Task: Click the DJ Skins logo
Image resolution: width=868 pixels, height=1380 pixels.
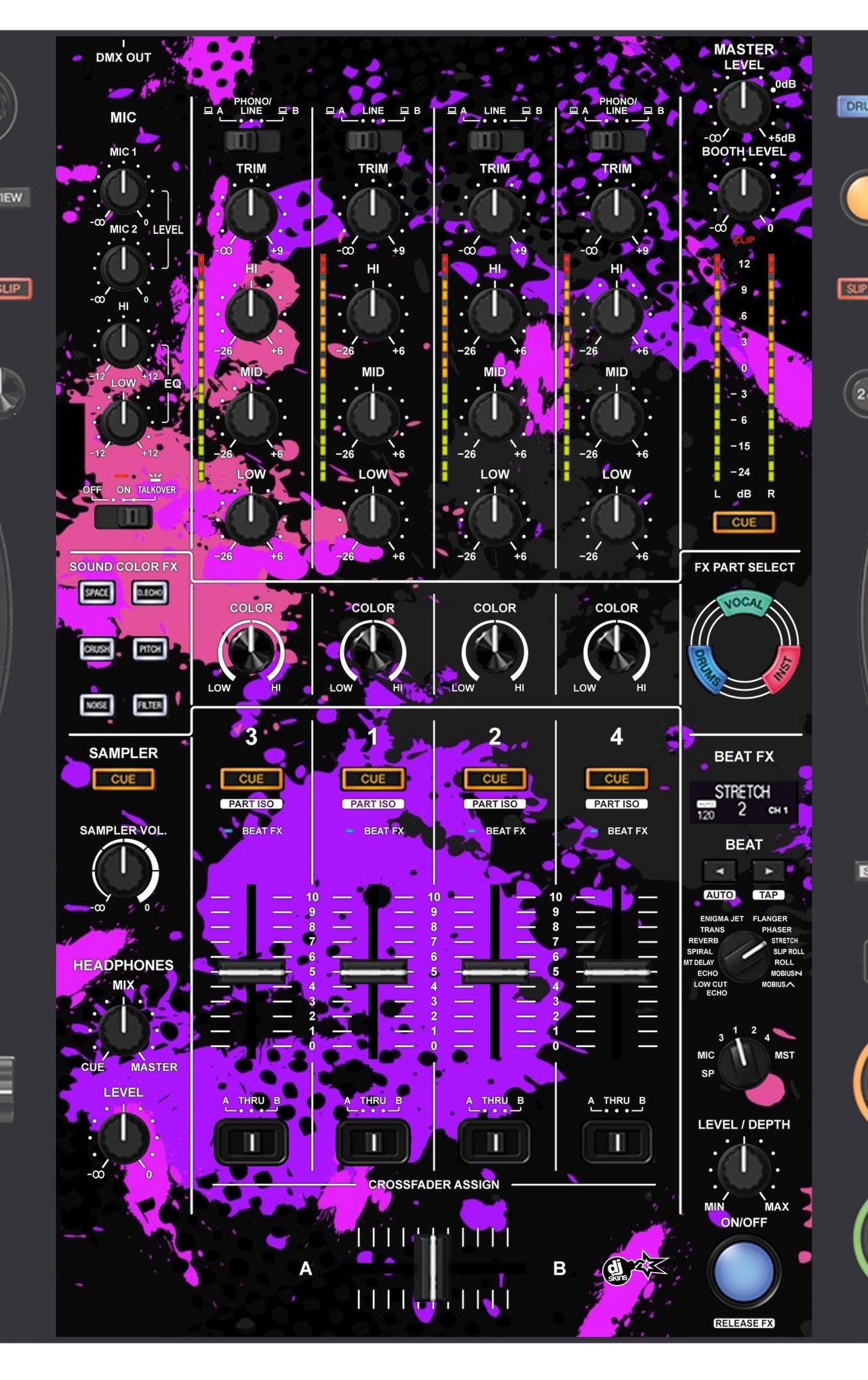Action: click(x=635, y=1269)
